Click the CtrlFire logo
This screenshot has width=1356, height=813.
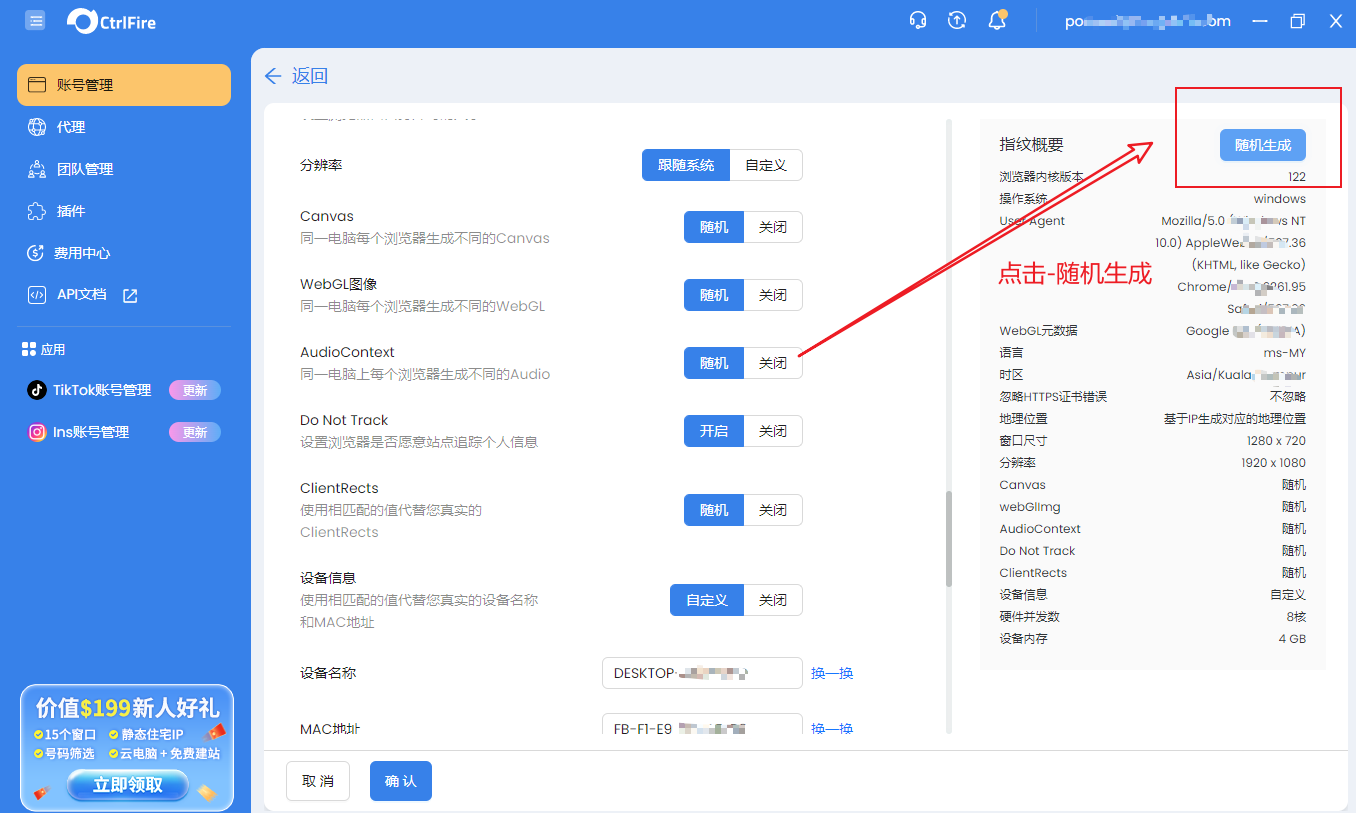[x=111, y=21]
